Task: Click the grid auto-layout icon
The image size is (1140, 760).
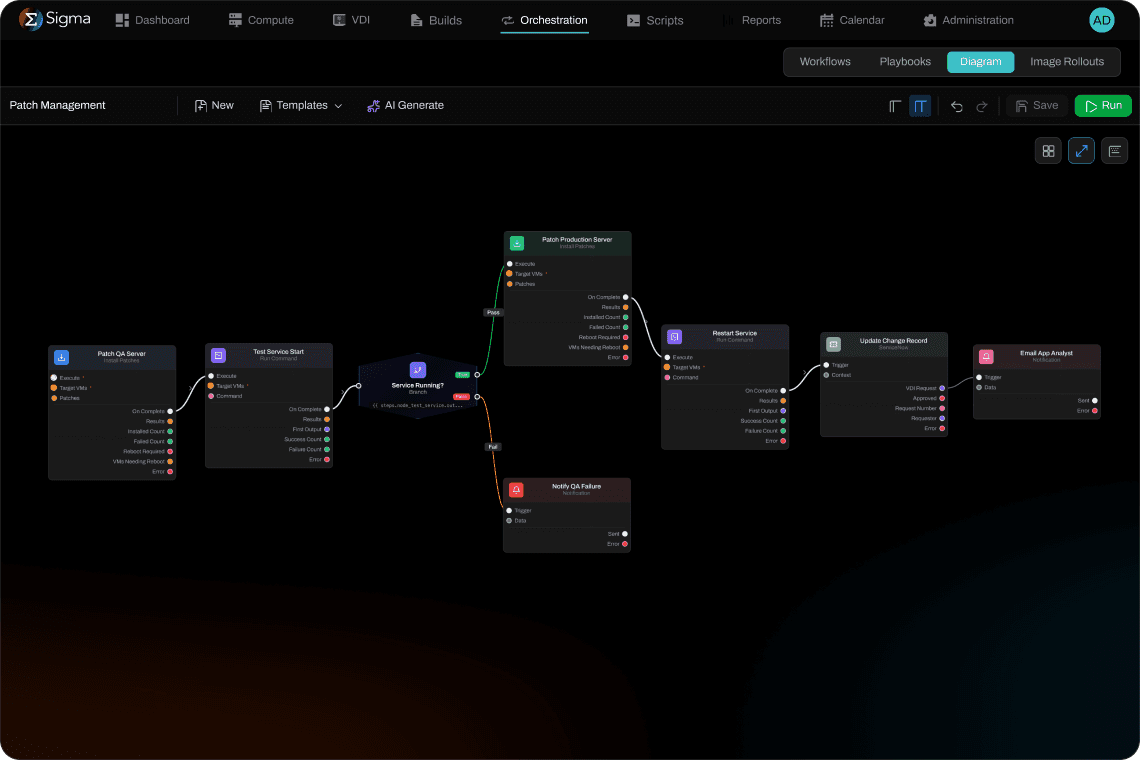Action: pos(1048,151)
